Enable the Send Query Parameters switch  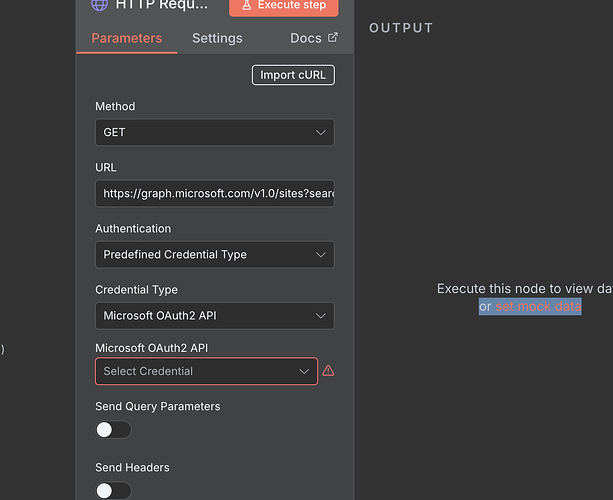[x=113, y=430]
